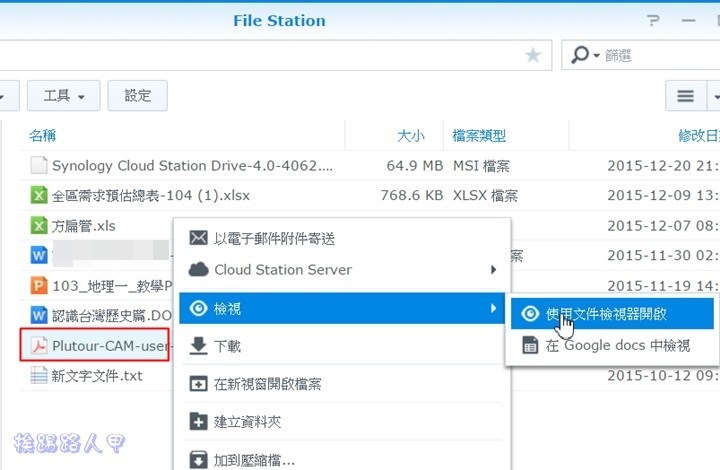Click the 篩選 search input field

click(x=660, y=56)
